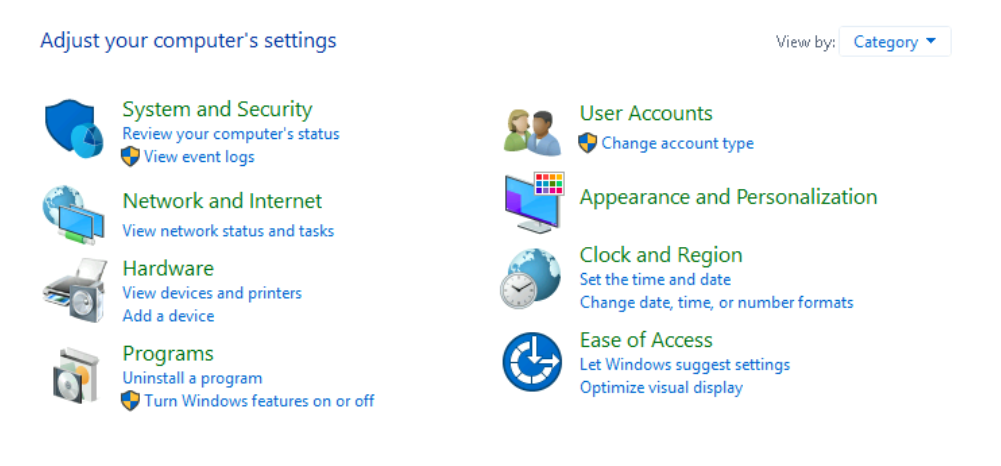Click the User Accounts people icon

[x=531, y=132]
